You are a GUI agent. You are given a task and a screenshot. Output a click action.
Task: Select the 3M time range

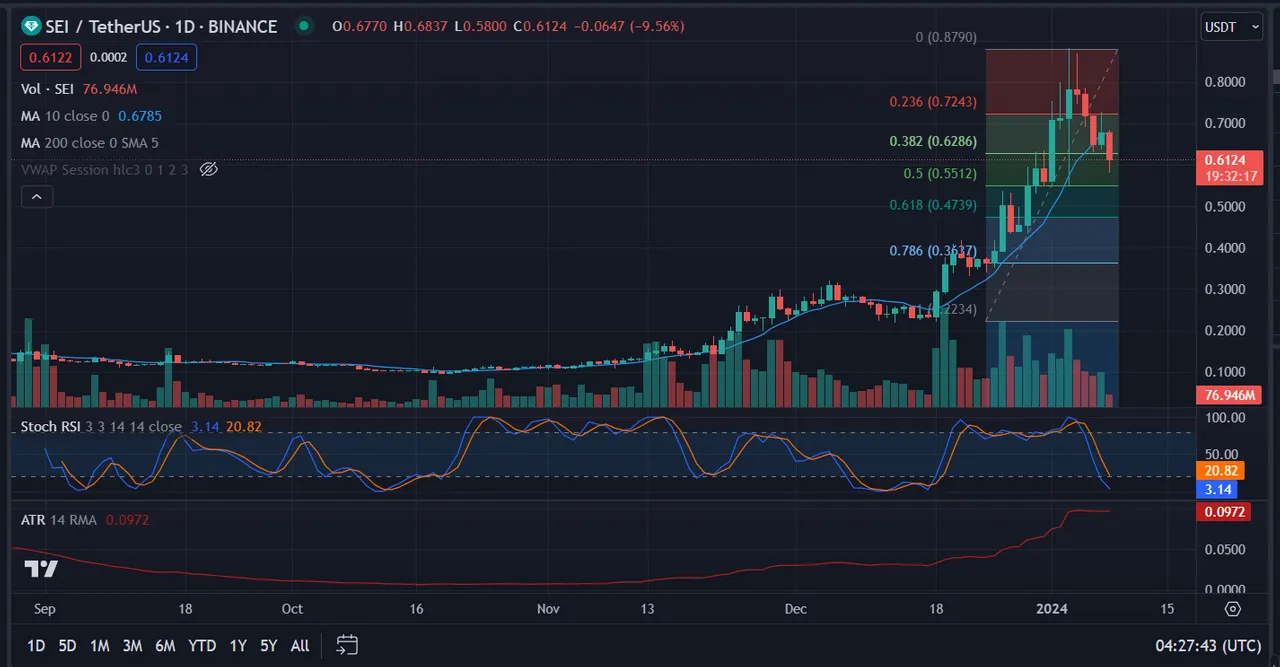pyautogui.click(x=132, y=646)
